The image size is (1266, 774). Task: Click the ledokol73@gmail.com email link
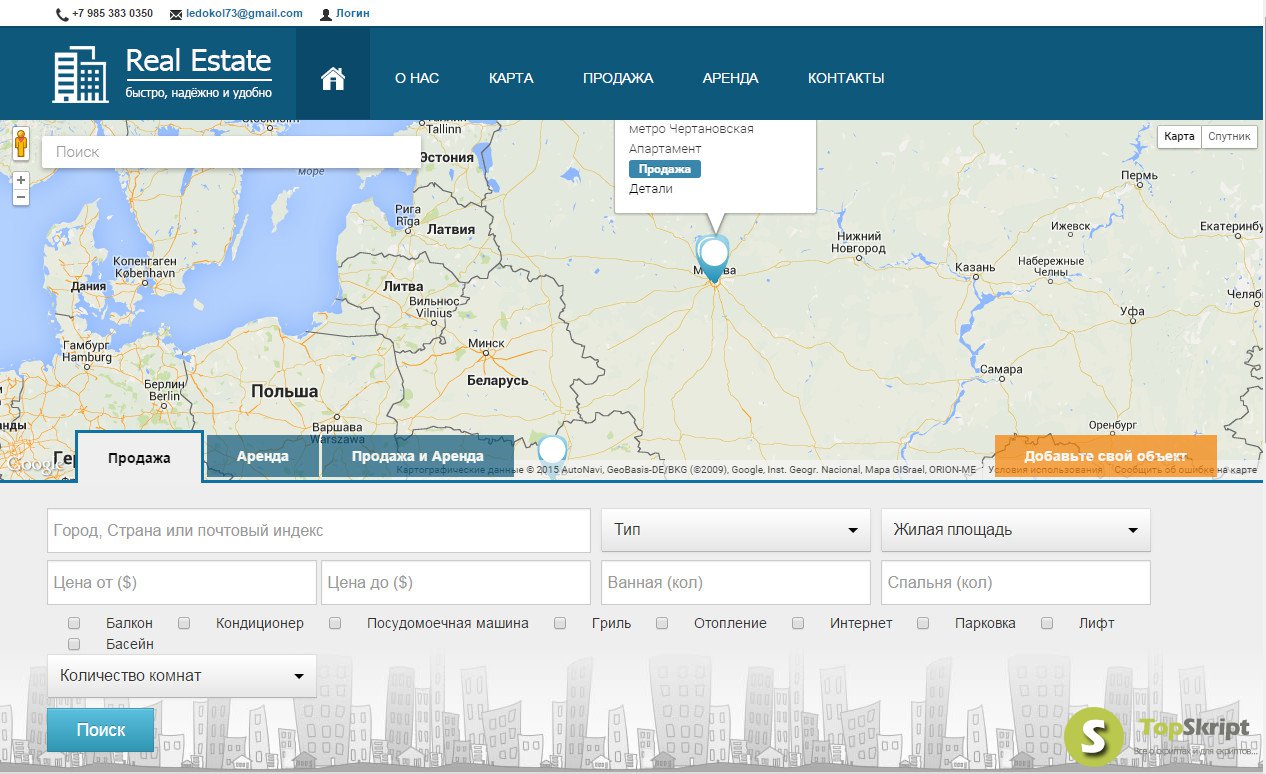244,14
